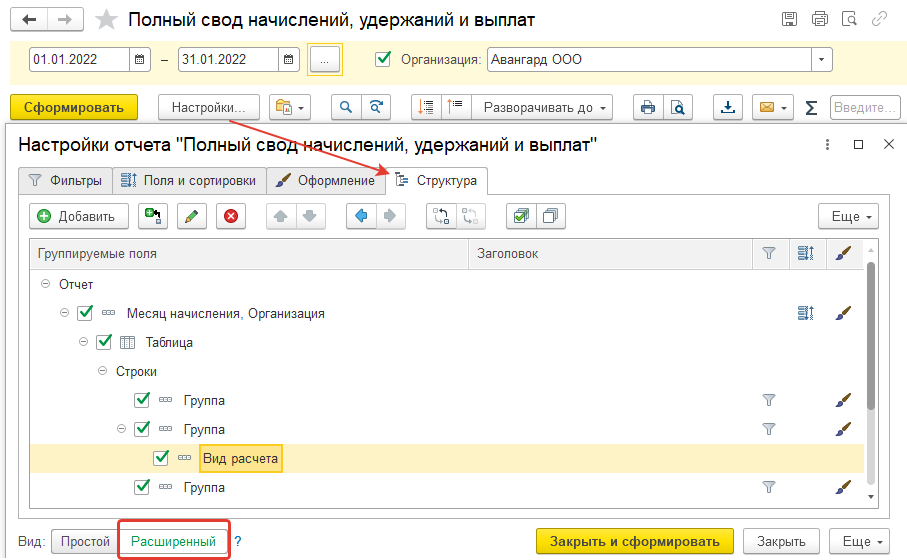
Task: Click the printer icon in top-right header
Action: pyautogui.click(x=820, y=19)
